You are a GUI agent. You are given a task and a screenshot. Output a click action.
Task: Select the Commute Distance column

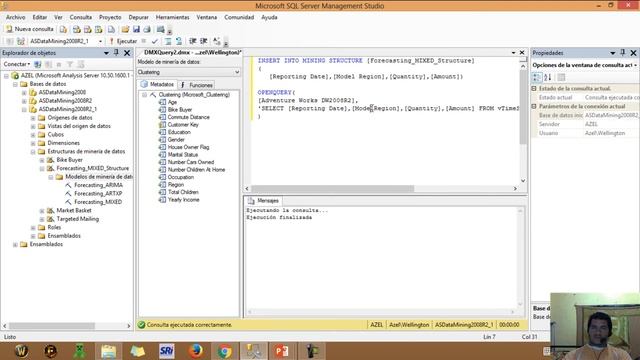point(189,117)
